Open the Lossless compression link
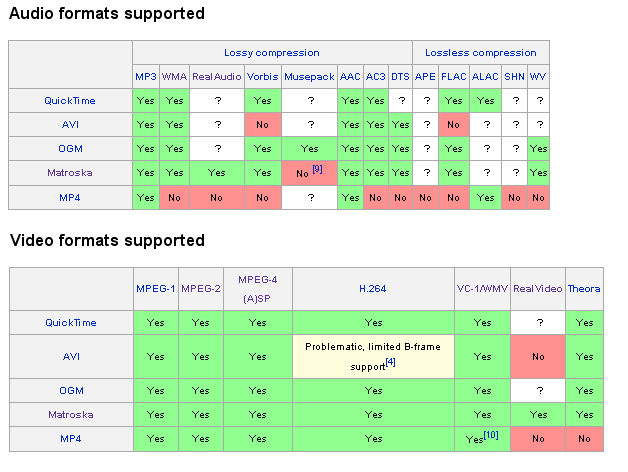The width and height of the screenshot is (628, 472). click(x=481, y=53)
